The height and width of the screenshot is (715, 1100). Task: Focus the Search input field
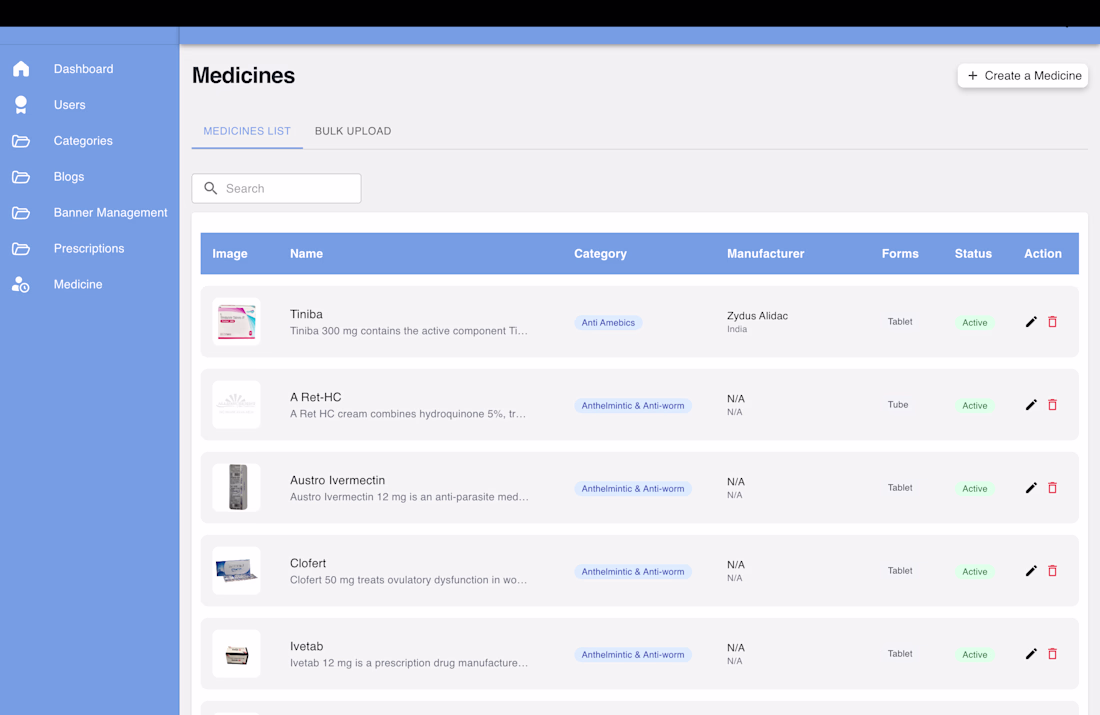point(276,188)
